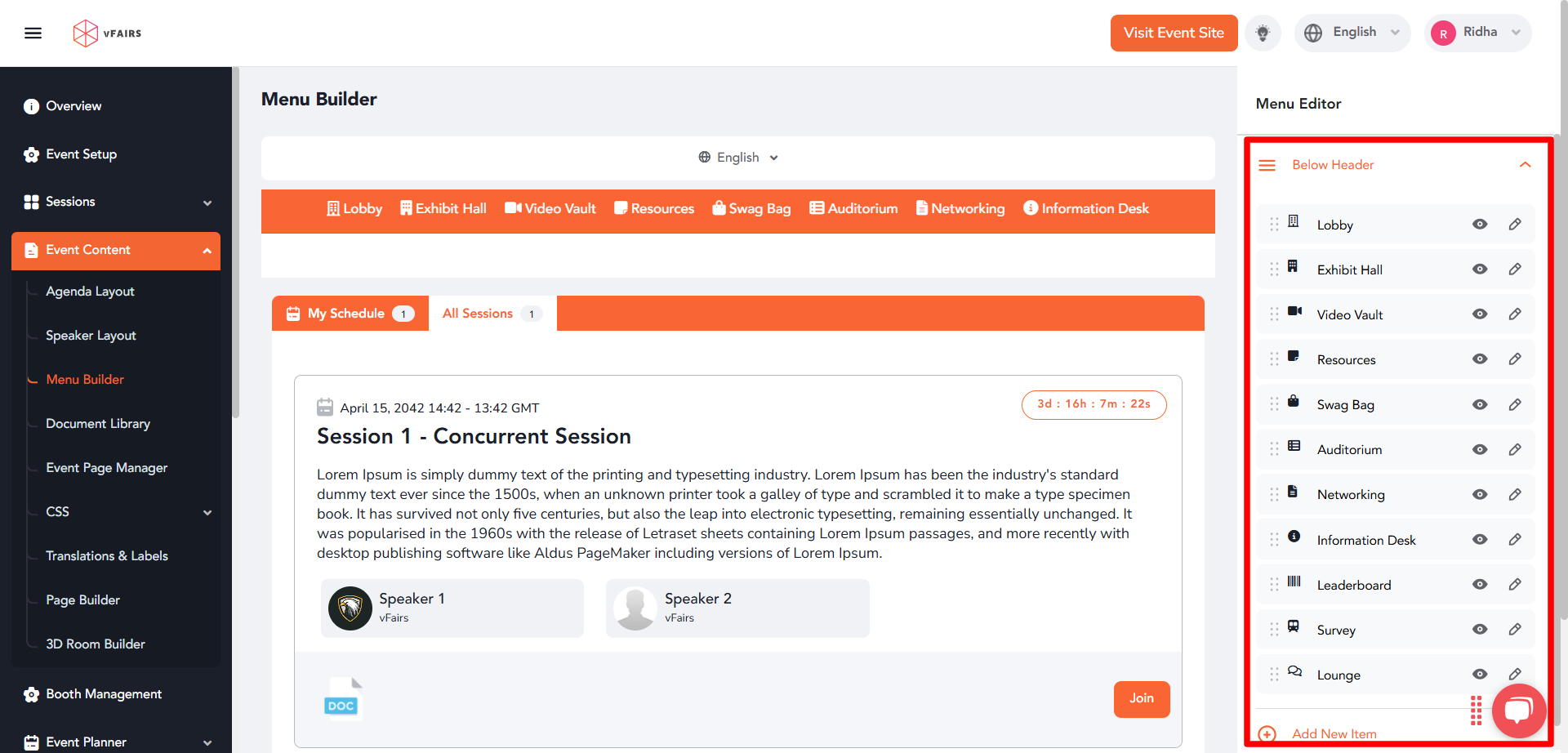Click the Join session button

pos(1142,699)
